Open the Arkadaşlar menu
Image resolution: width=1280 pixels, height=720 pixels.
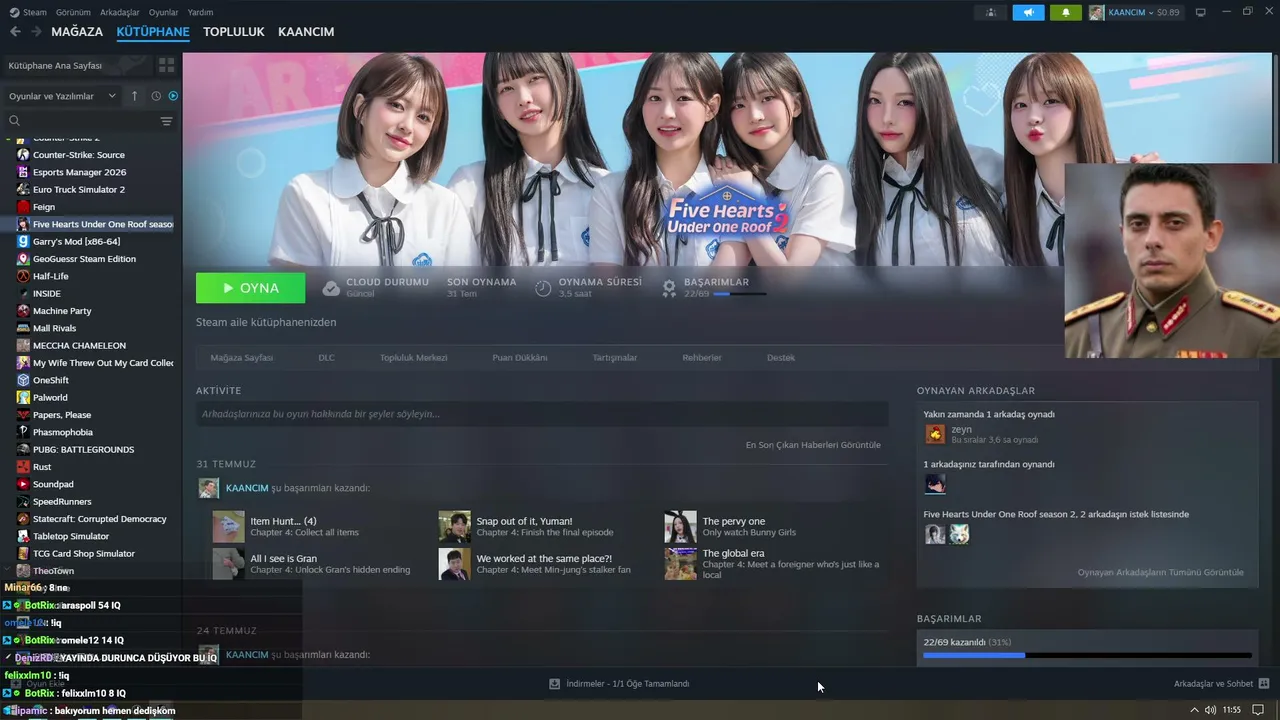coord(120,12)
